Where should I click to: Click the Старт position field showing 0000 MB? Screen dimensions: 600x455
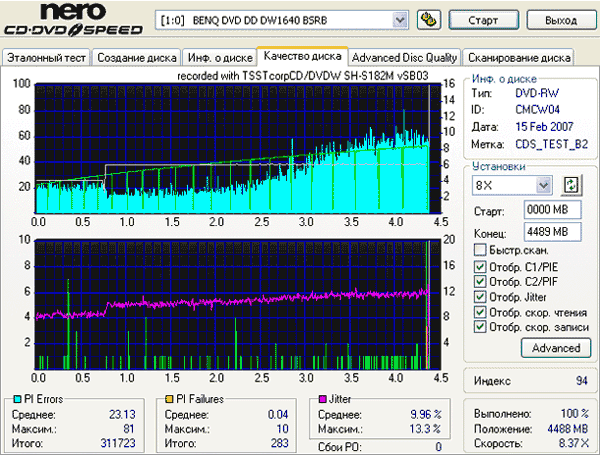click(x=546, y=211)
